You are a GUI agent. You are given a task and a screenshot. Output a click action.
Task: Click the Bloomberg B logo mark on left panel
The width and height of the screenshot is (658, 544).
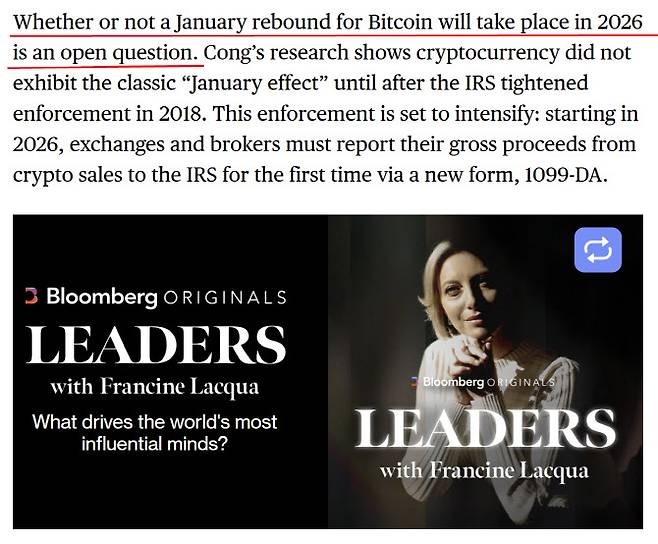pyautogui.click(x=31, y=296)
